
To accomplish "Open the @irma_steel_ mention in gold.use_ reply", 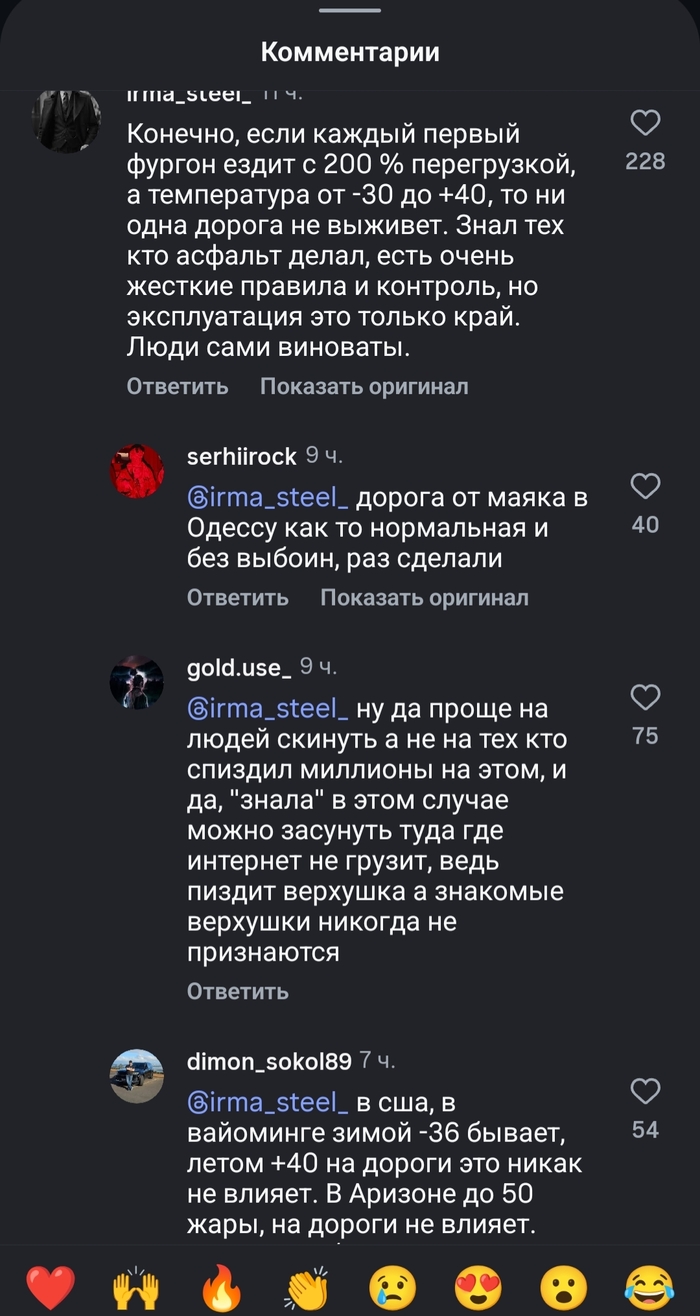I will click(268, 709).
